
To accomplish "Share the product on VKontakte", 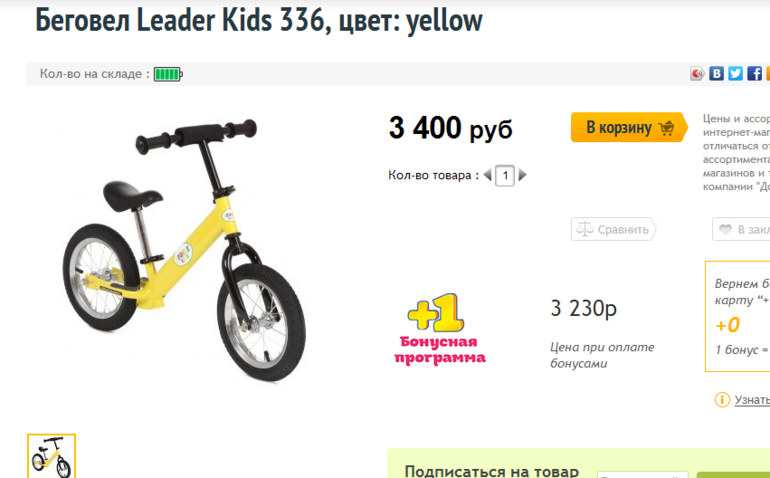I will [716, 74].
